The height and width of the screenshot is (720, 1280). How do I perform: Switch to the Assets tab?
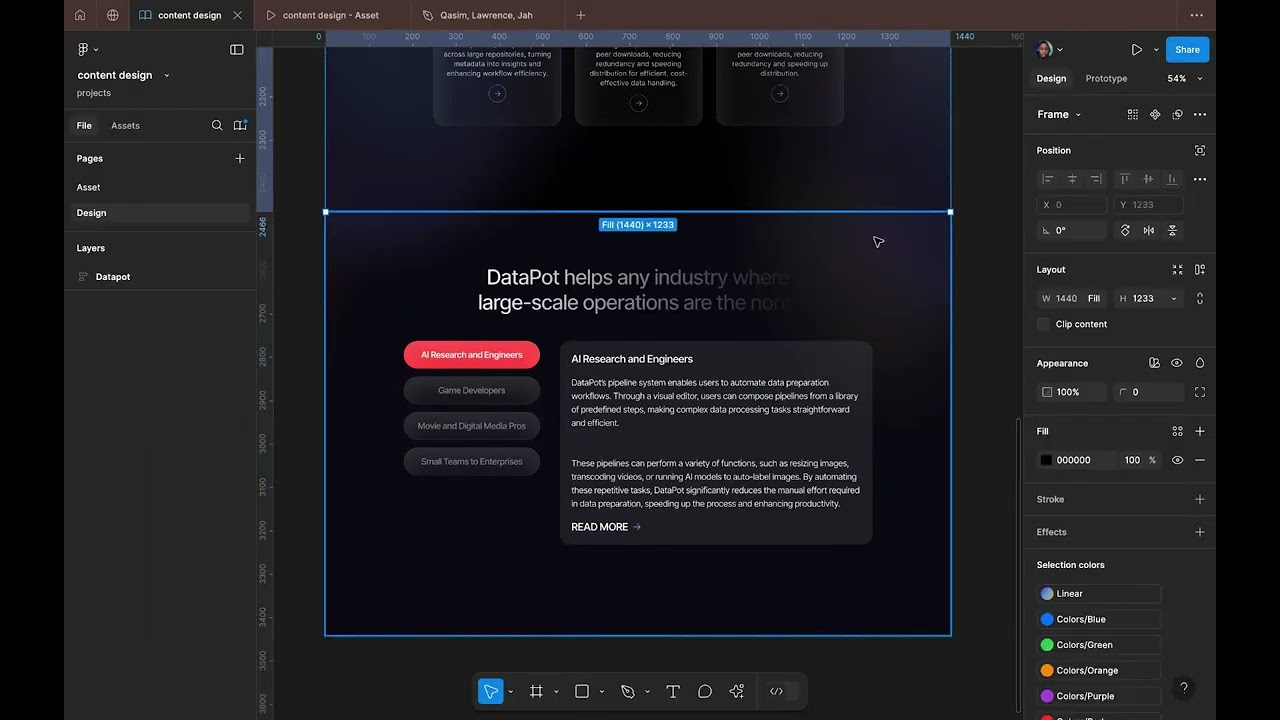[x=125, y=125]
